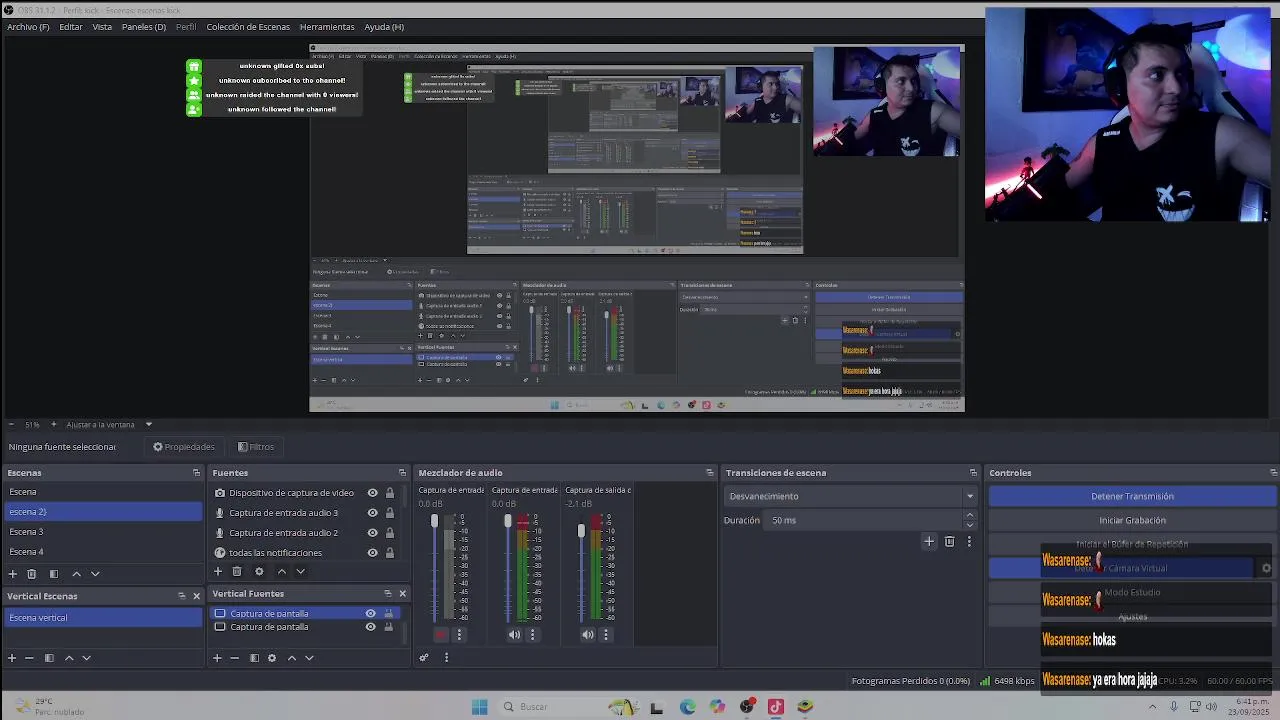
Task: Open TikTok app in Windows taskbar
Action: [775, 707]
